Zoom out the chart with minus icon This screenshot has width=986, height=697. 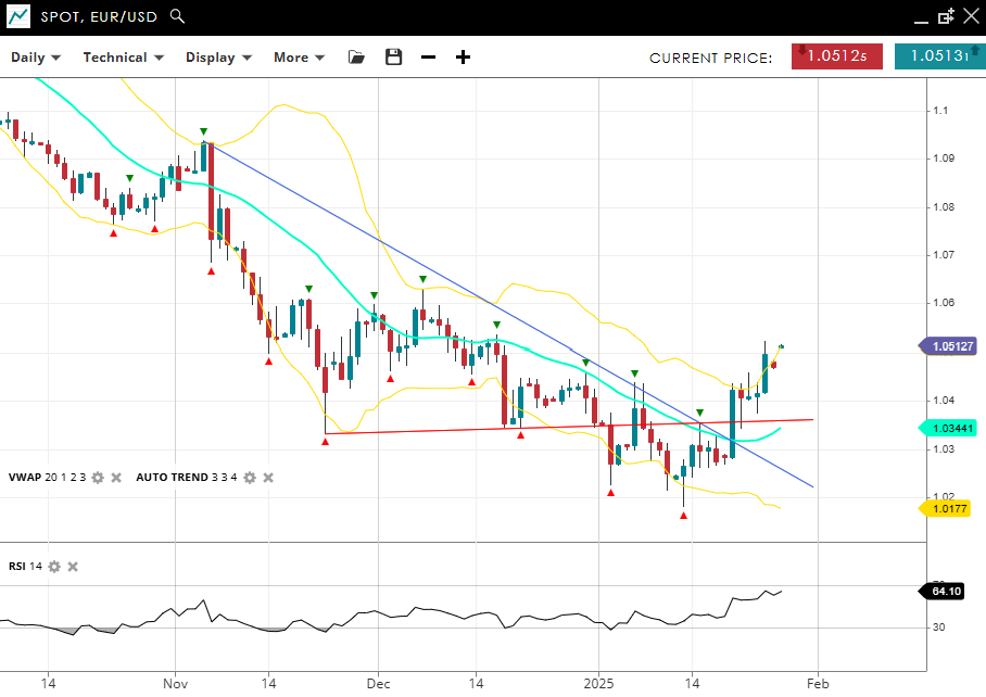(428, 57)
